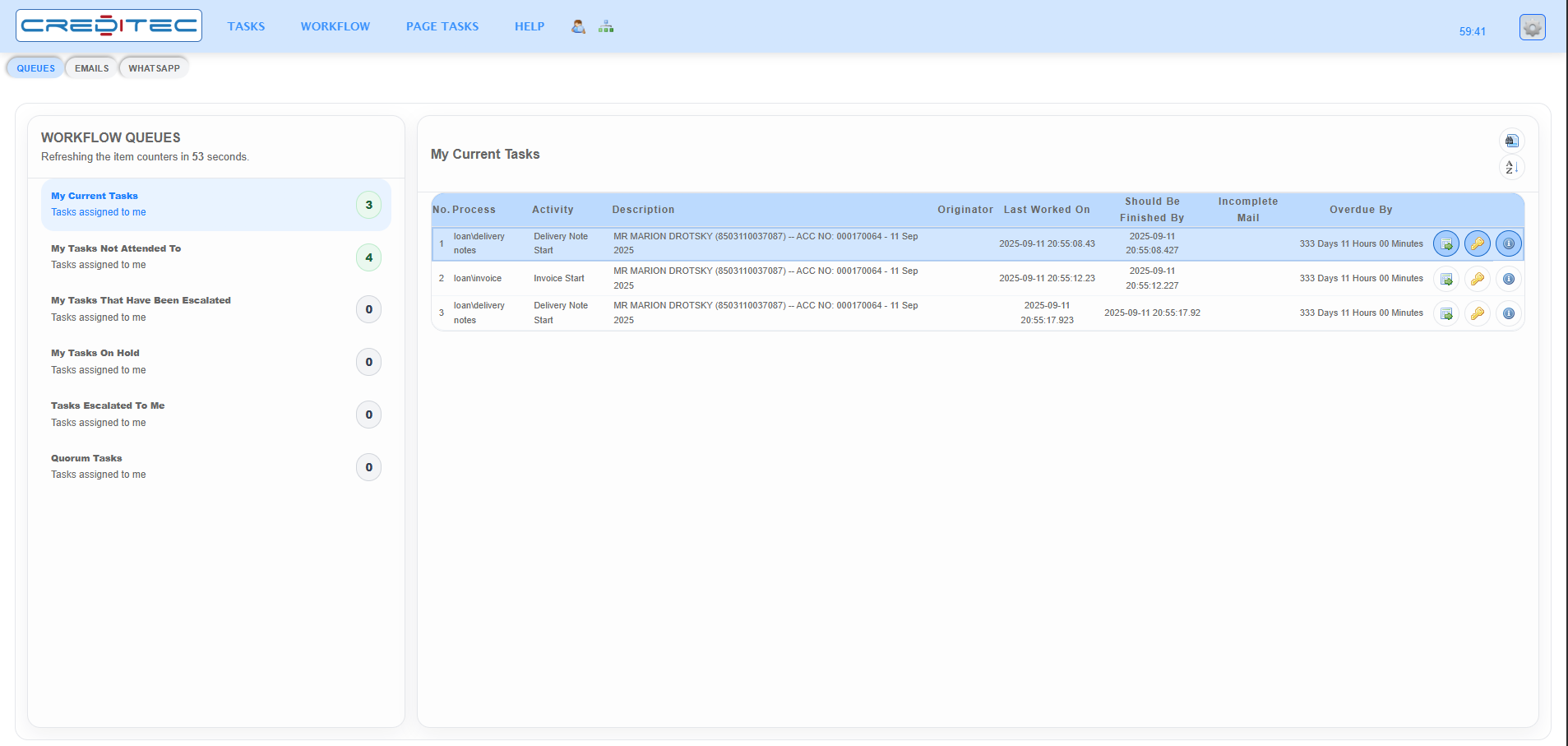Show info for task 2 loan\invoice
Image resolution: width=1568 pixels, height=746 pixels.
click(x=1509, y=279)
